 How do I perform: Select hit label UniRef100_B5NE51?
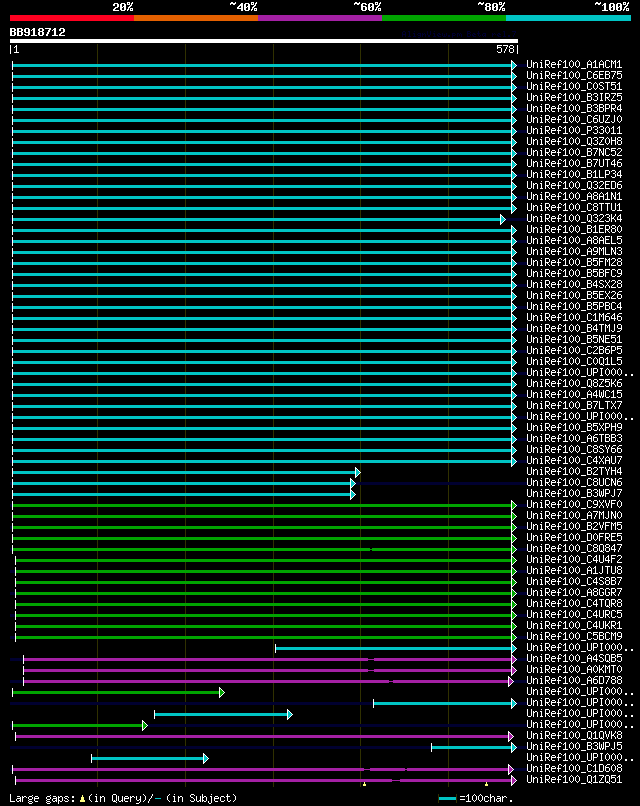[574, 340]
